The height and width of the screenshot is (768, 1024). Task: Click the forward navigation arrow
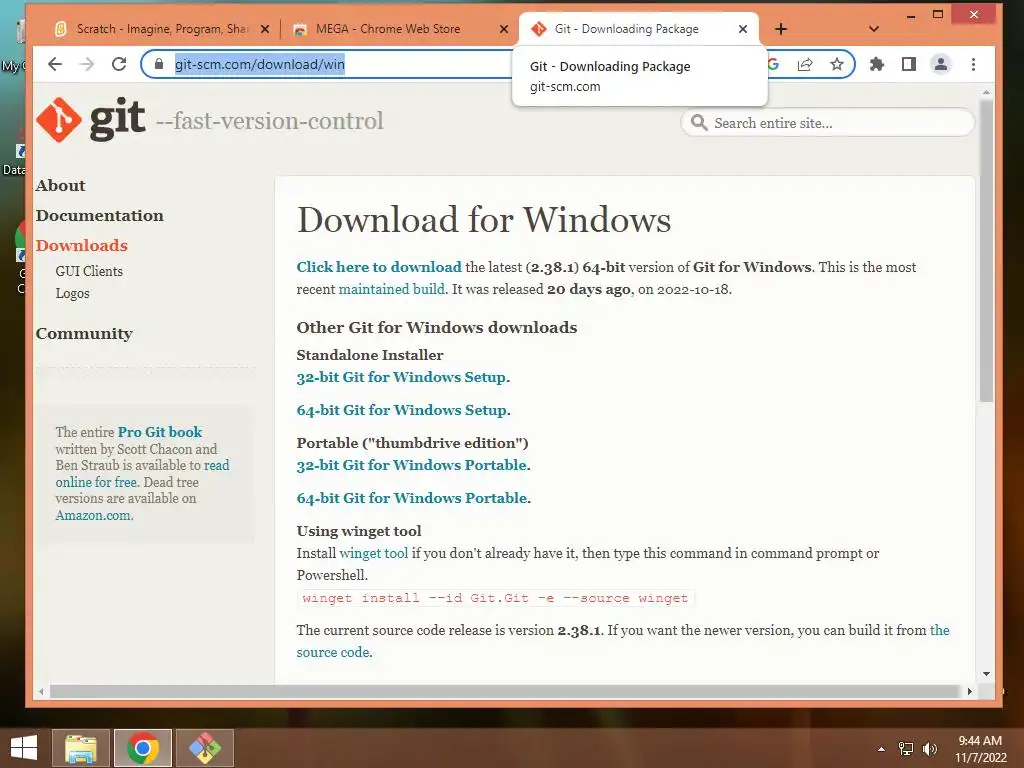[86, 64]
